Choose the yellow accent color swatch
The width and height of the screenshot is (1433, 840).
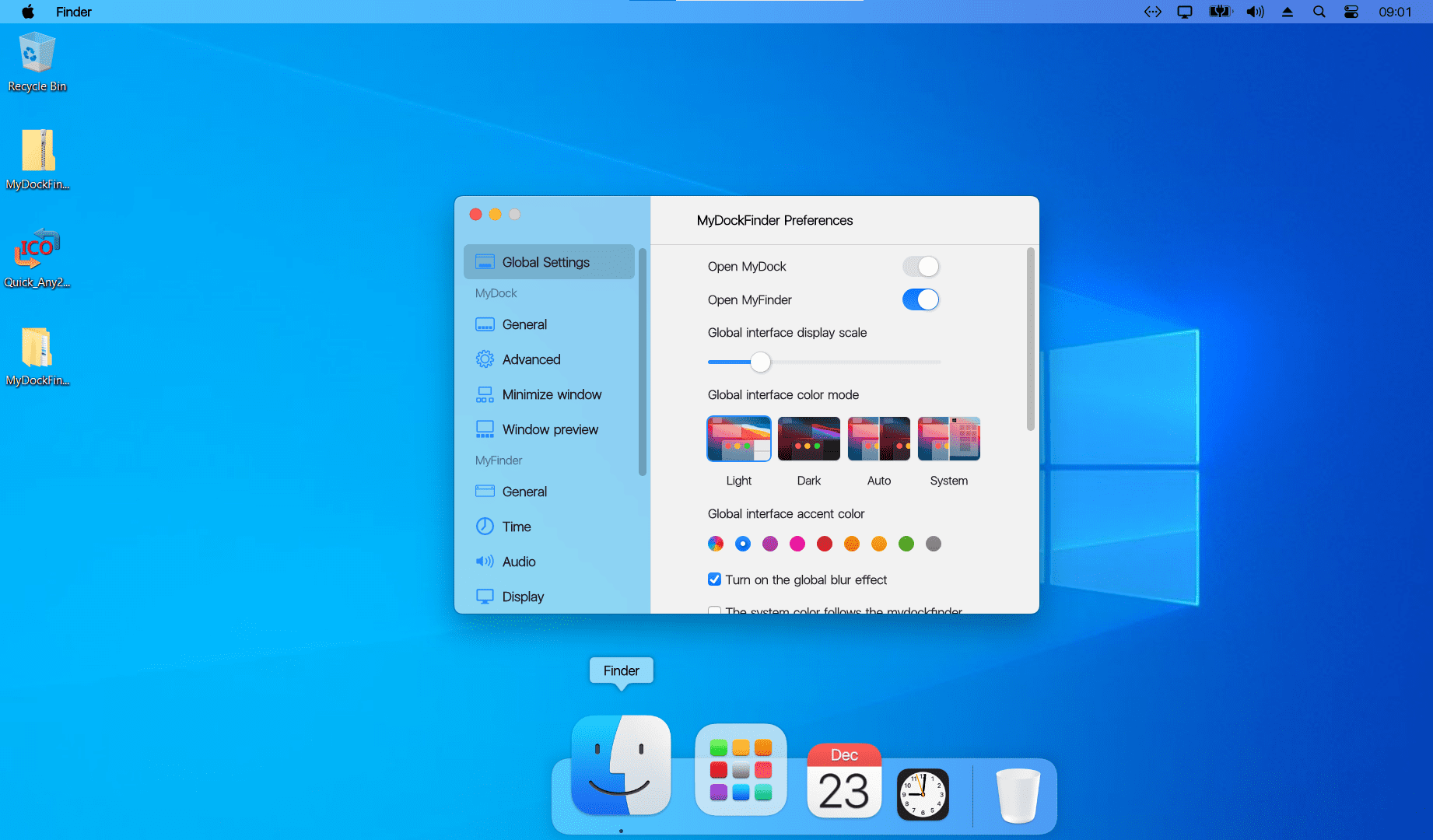(879, 544)
